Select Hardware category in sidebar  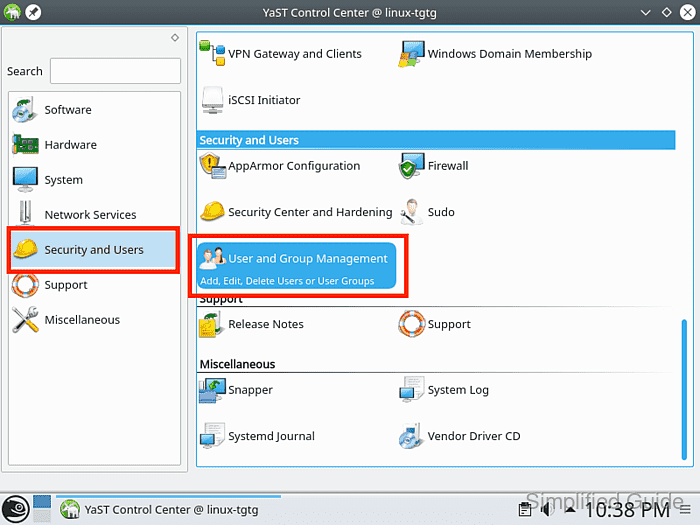[94, 145]
